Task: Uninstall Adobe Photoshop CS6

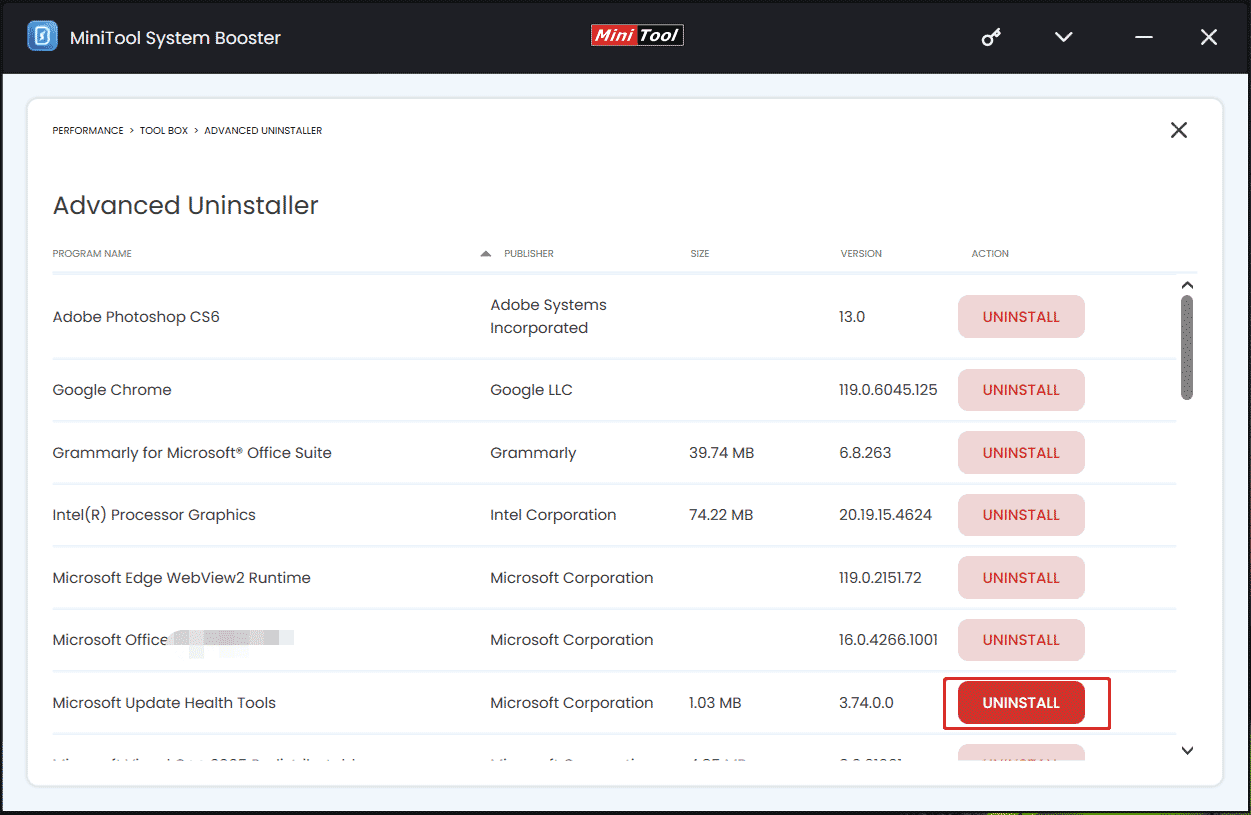Action: [x=1021, y=317]
